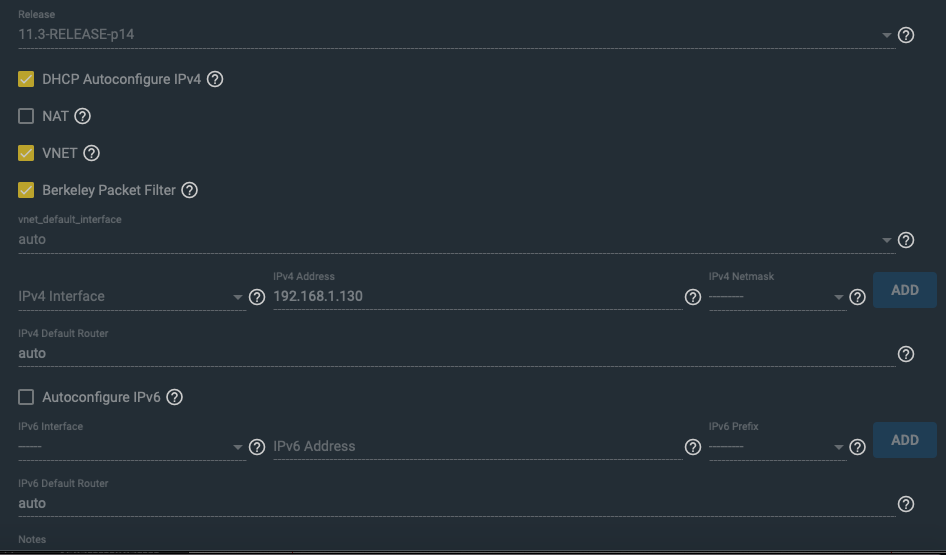Open the Release version dropdown
This screenshot has width=946, height=555.
[x=457, y=34]
